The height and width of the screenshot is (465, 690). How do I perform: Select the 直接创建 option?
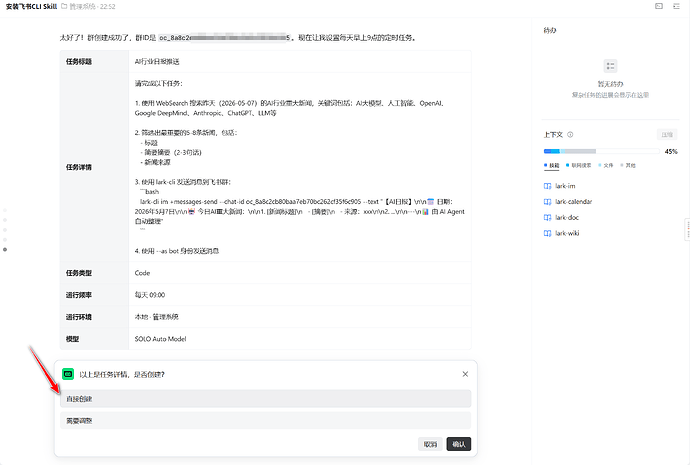(265, 399)
